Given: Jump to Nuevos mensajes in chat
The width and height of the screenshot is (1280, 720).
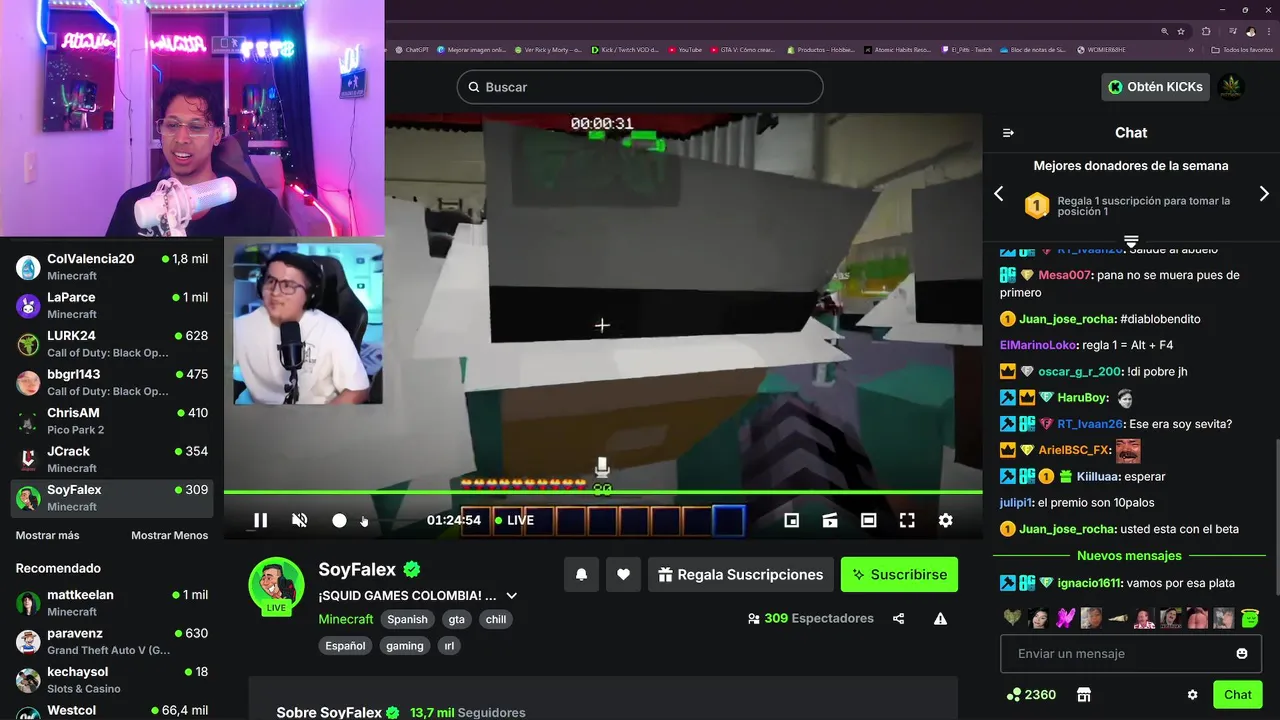Looking at the screenshot, I should [1129, 555].
